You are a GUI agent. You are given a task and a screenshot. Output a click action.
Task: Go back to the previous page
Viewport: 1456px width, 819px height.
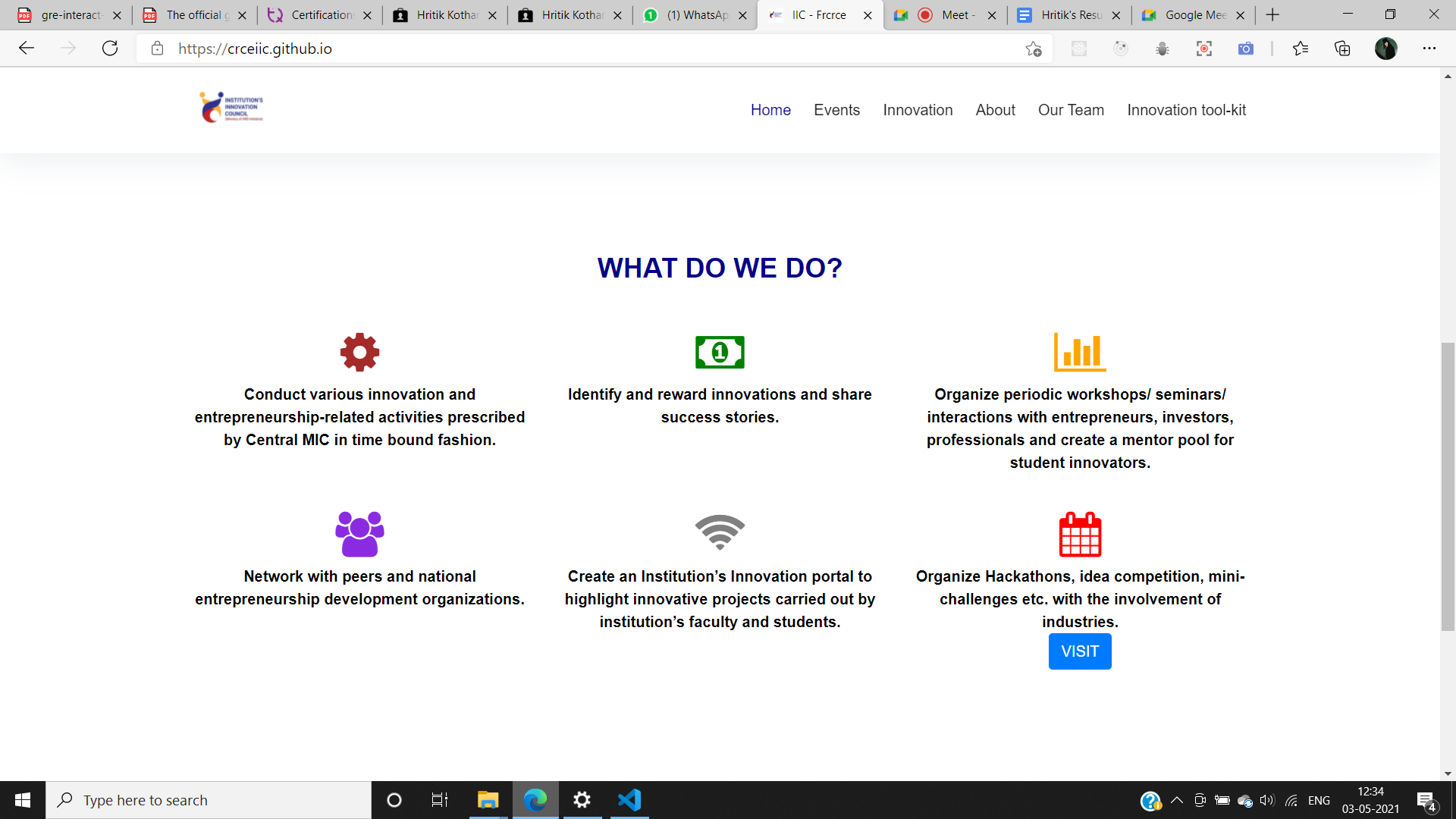pos(27,49)
